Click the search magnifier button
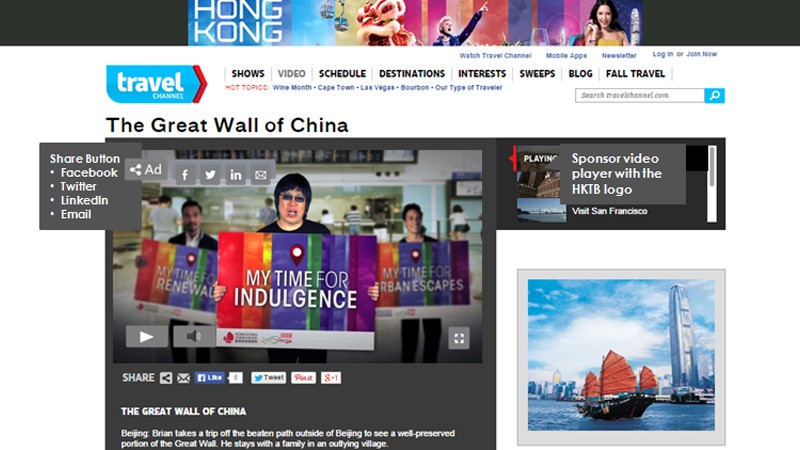This screenshot has height=450, width=800. click(x=714, y=95)
